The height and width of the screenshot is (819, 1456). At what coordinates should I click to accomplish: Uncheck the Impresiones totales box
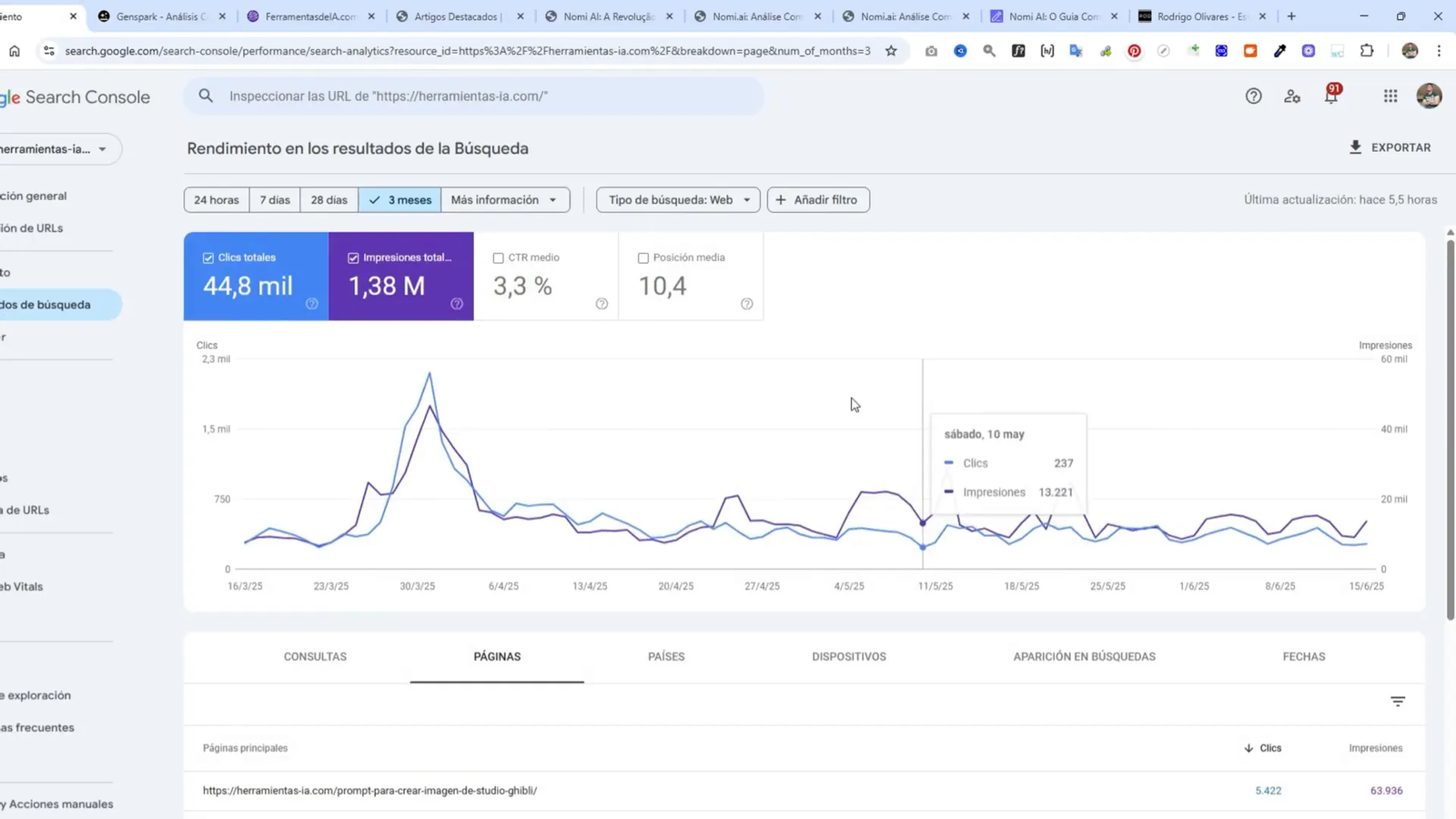tap(353, 258)
